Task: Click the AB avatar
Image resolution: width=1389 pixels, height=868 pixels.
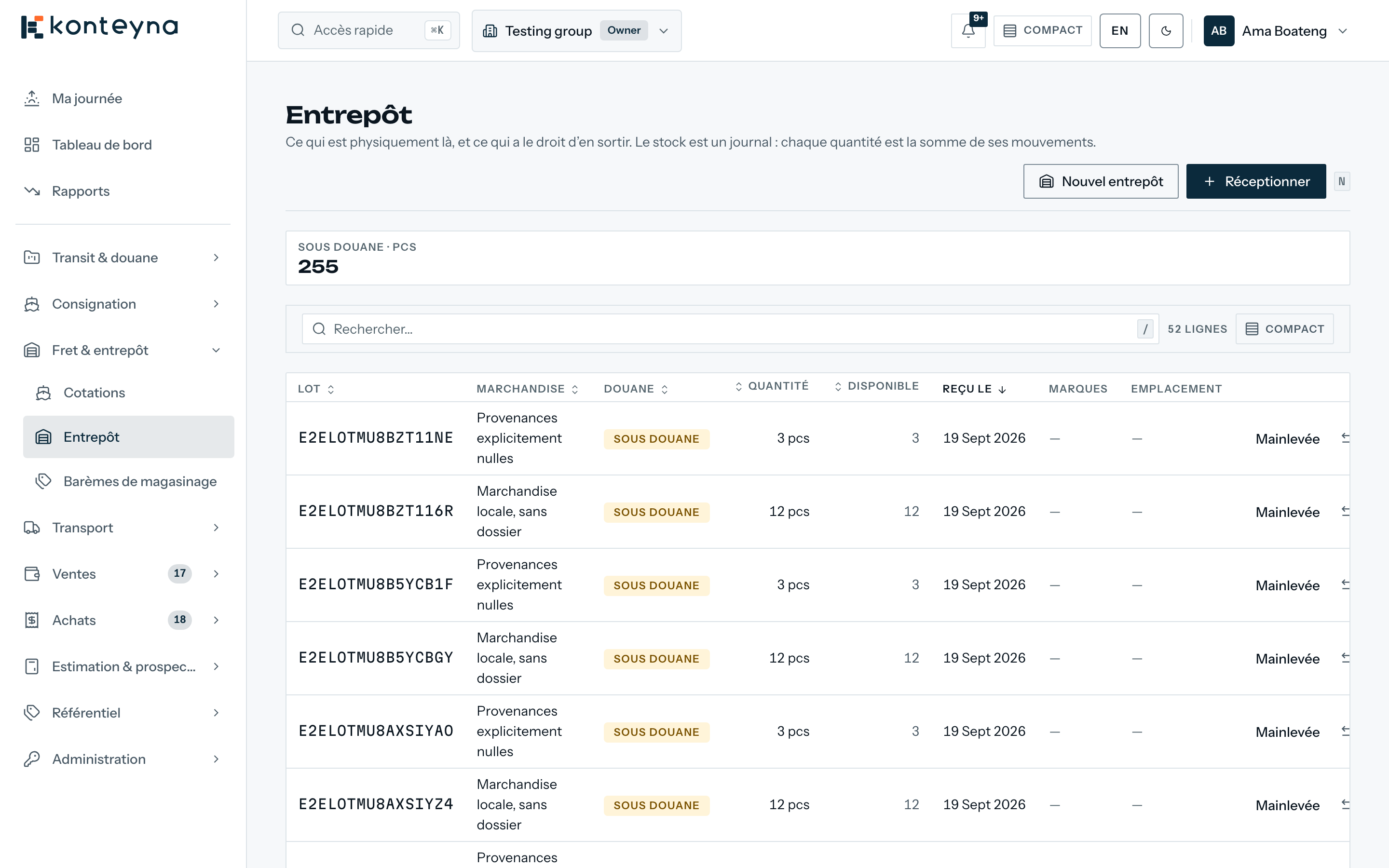Action: point(1219,31)
